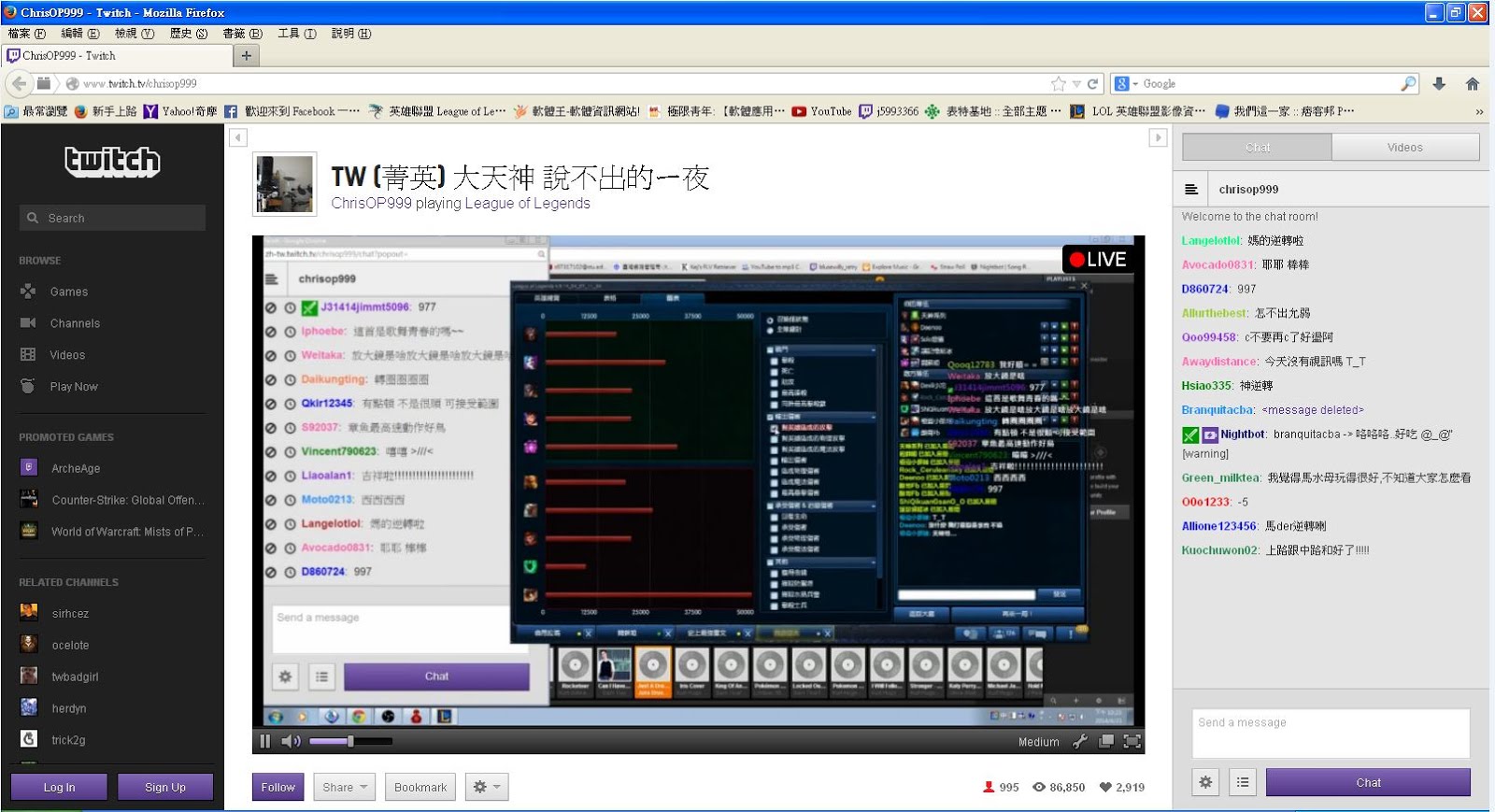Open chat settings gear icon
The image size is (1495, 812).
(x=1206, y=782)
